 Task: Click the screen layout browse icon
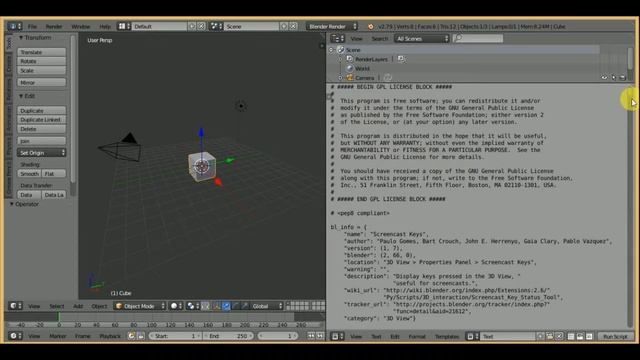[x=124, y=26]
